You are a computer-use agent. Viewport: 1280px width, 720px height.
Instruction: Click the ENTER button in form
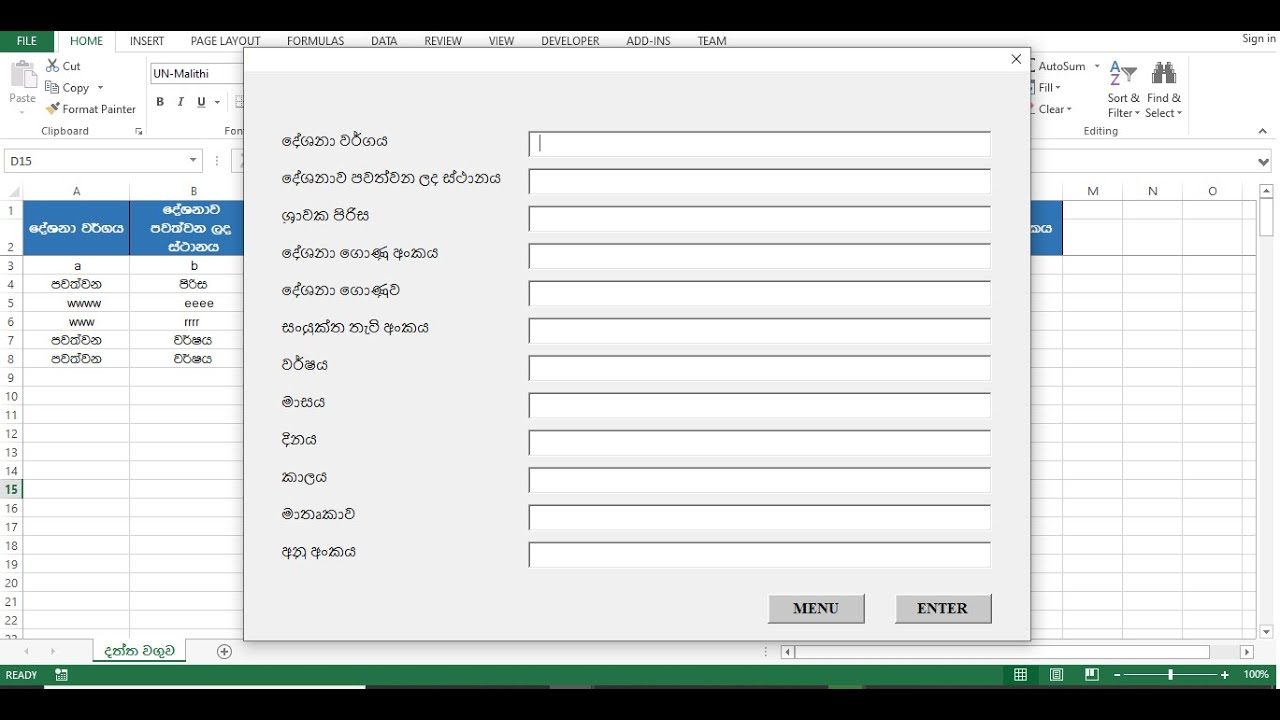tap(943, 608)
